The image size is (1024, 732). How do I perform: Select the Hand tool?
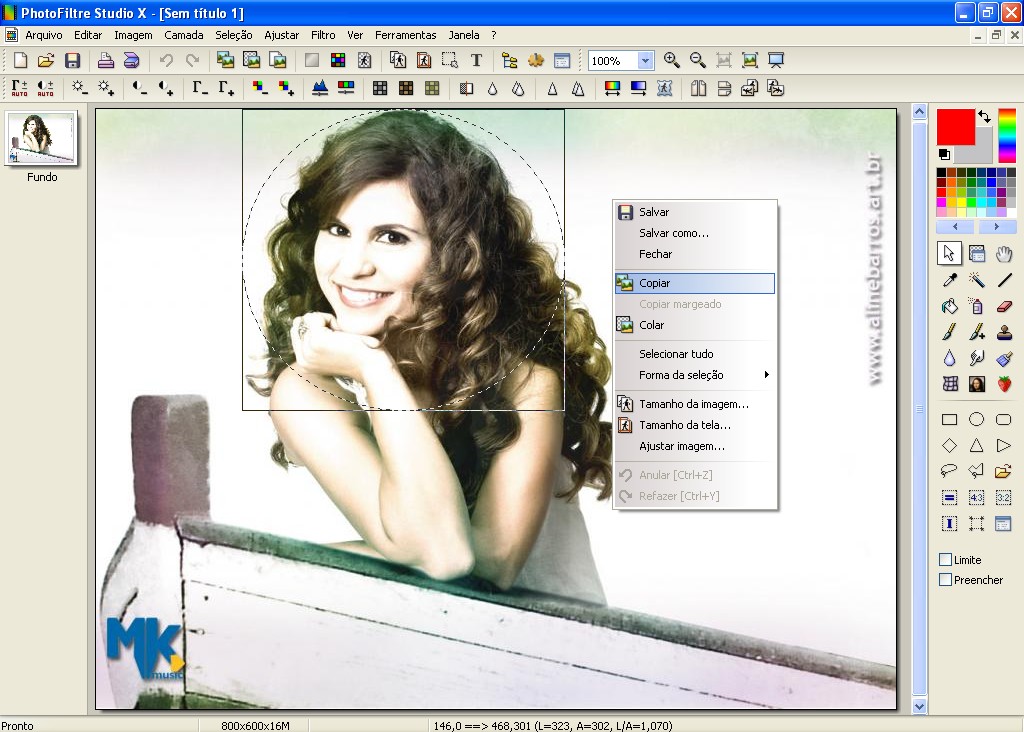pos(1003,253)
